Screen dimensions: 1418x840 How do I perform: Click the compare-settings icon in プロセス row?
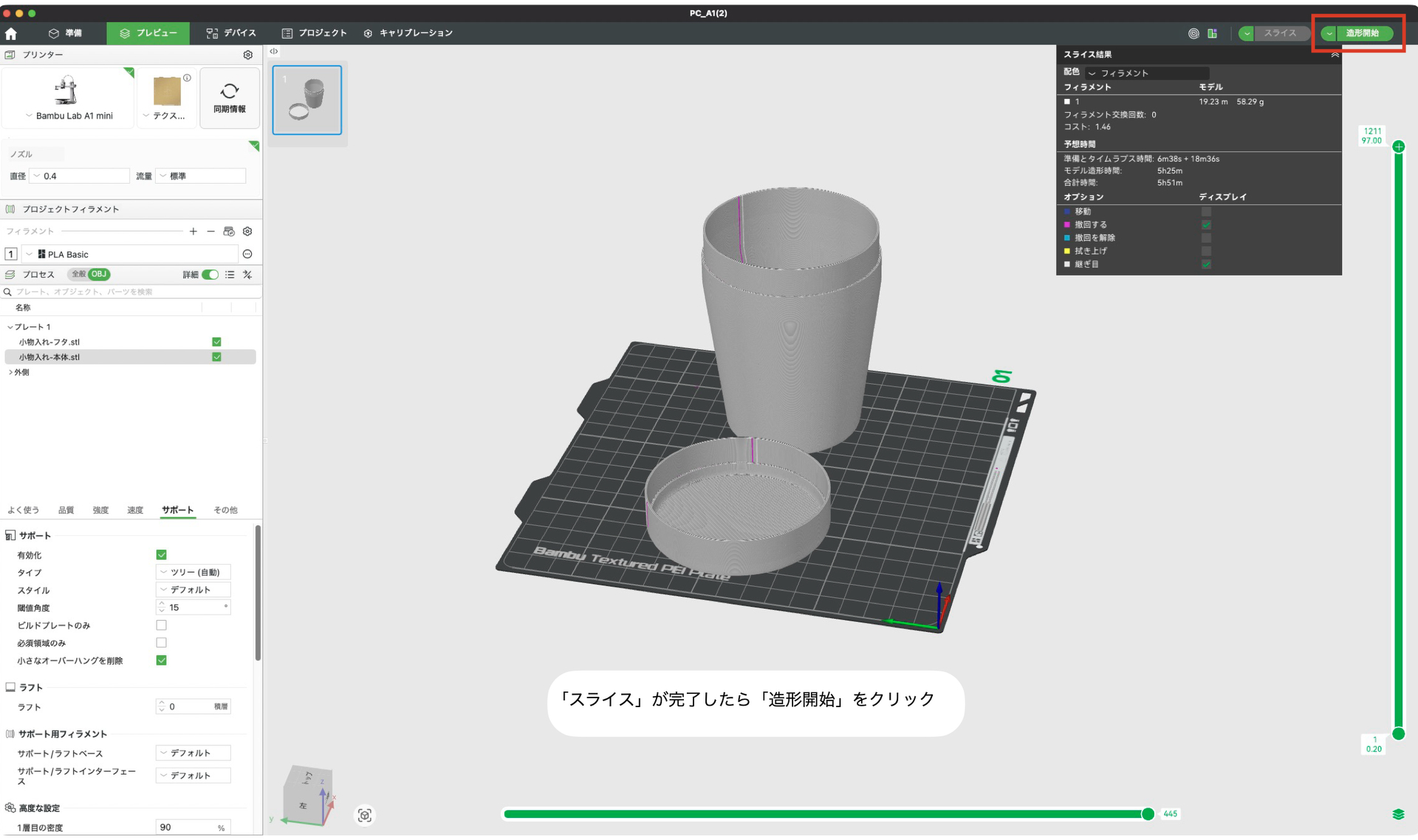[248, 275]
